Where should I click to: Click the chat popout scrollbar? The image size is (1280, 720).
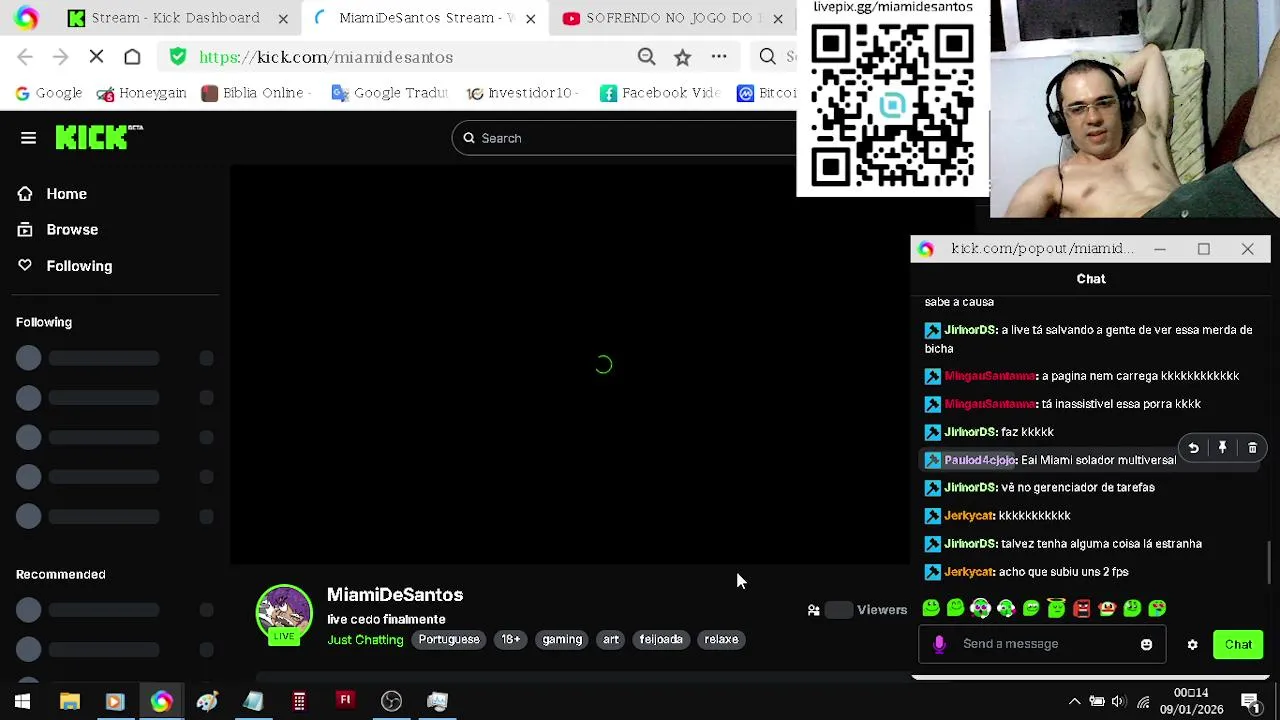pyautogui.click(x=1269, y=562)
